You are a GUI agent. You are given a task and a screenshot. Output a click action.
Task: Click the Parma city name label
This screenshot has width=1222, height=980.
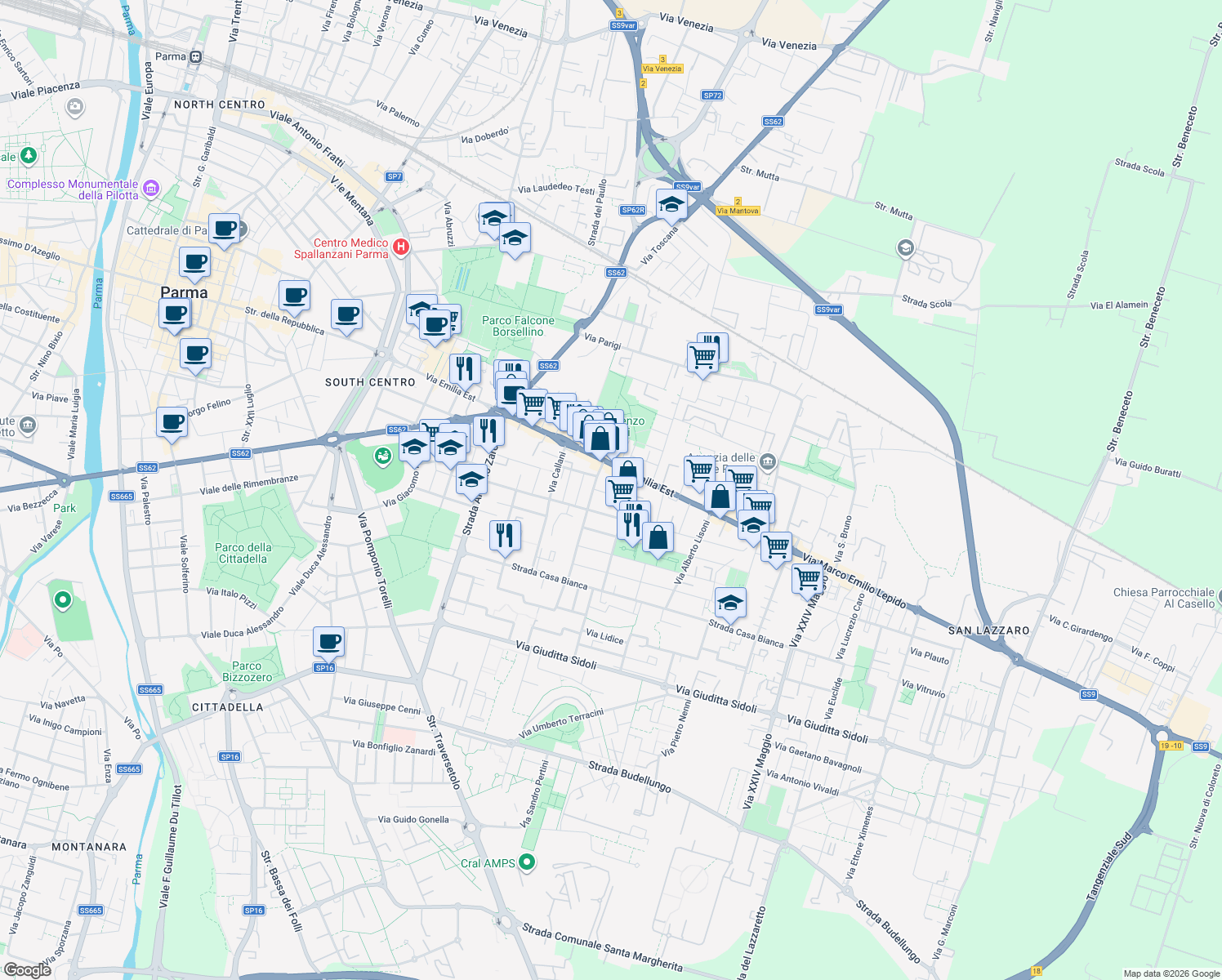click(x=185, y=292)
